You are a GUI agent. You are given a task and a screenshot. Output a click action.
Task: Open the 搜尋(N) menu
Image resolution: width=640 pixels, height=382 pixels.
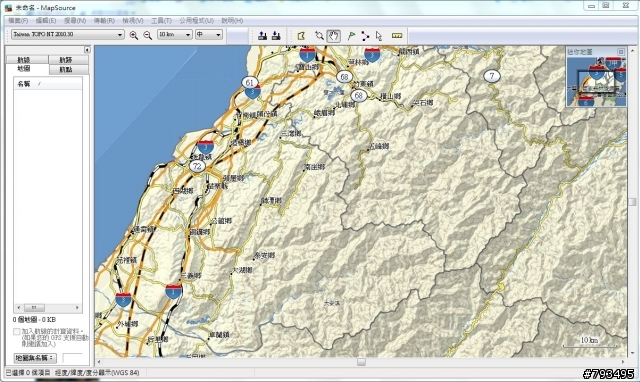(x=75, y=20)
